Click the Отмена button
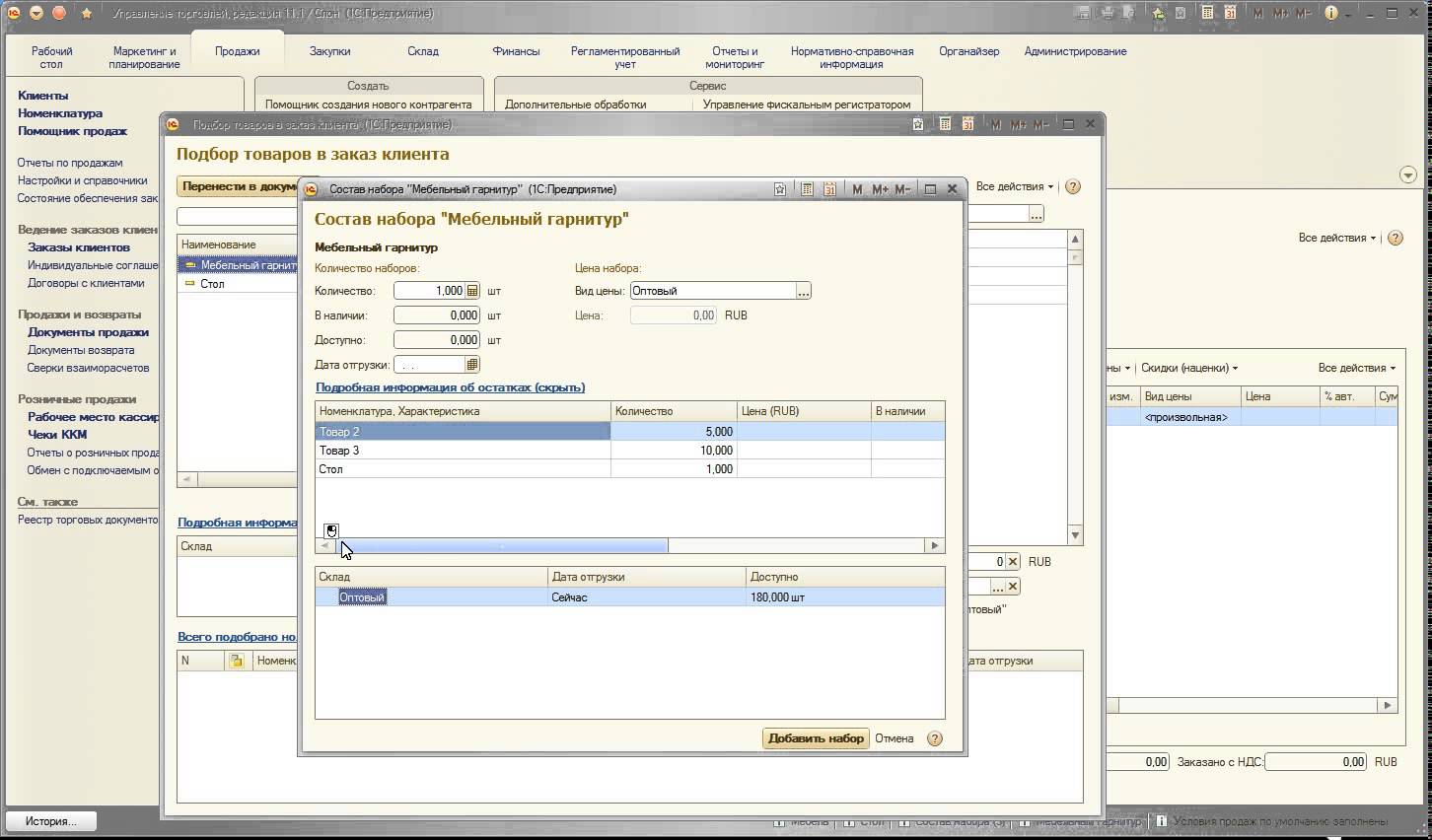Viewport: 1432px width, 840px height. pos(895,738)
